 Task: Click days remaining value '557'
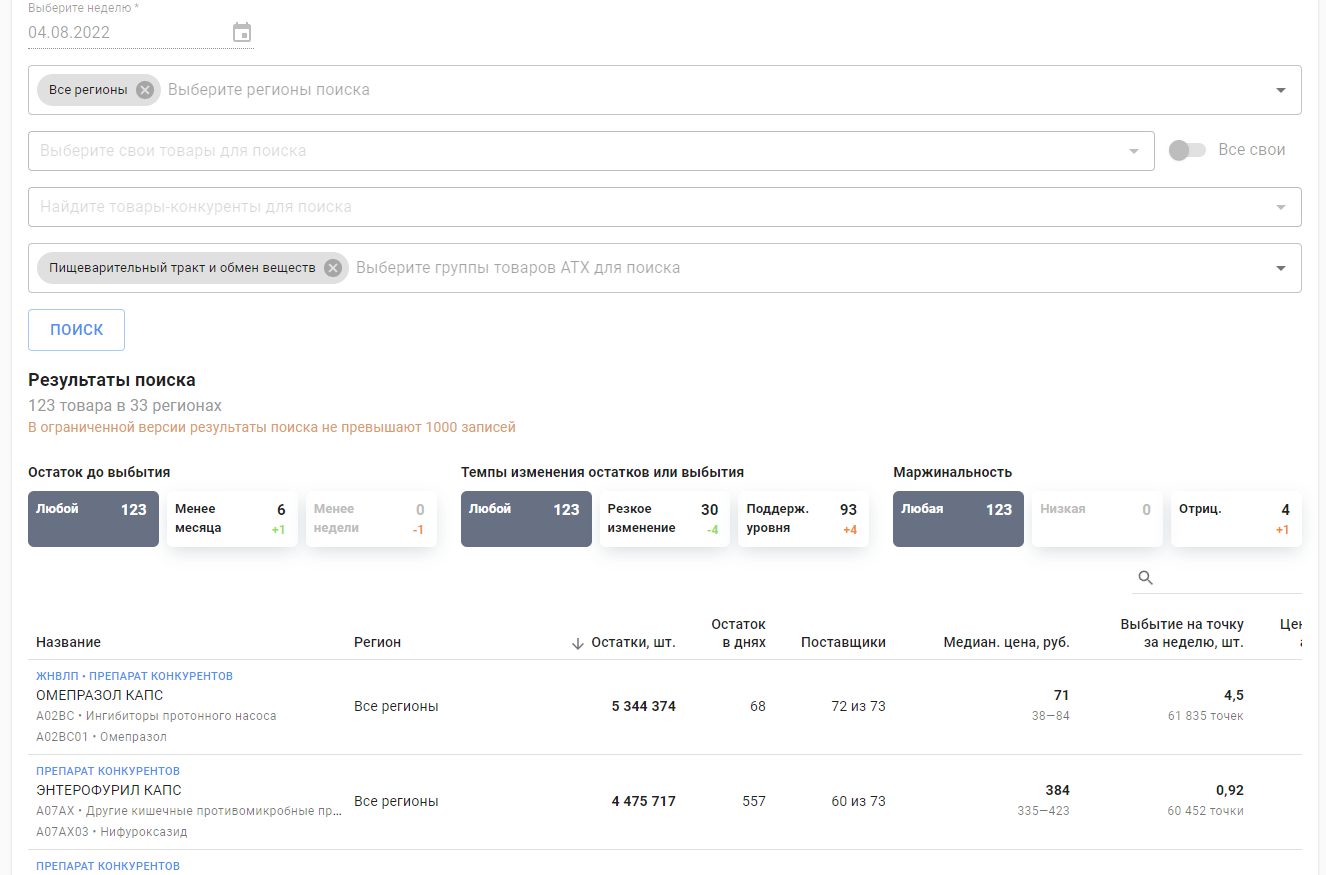point(754,801)
